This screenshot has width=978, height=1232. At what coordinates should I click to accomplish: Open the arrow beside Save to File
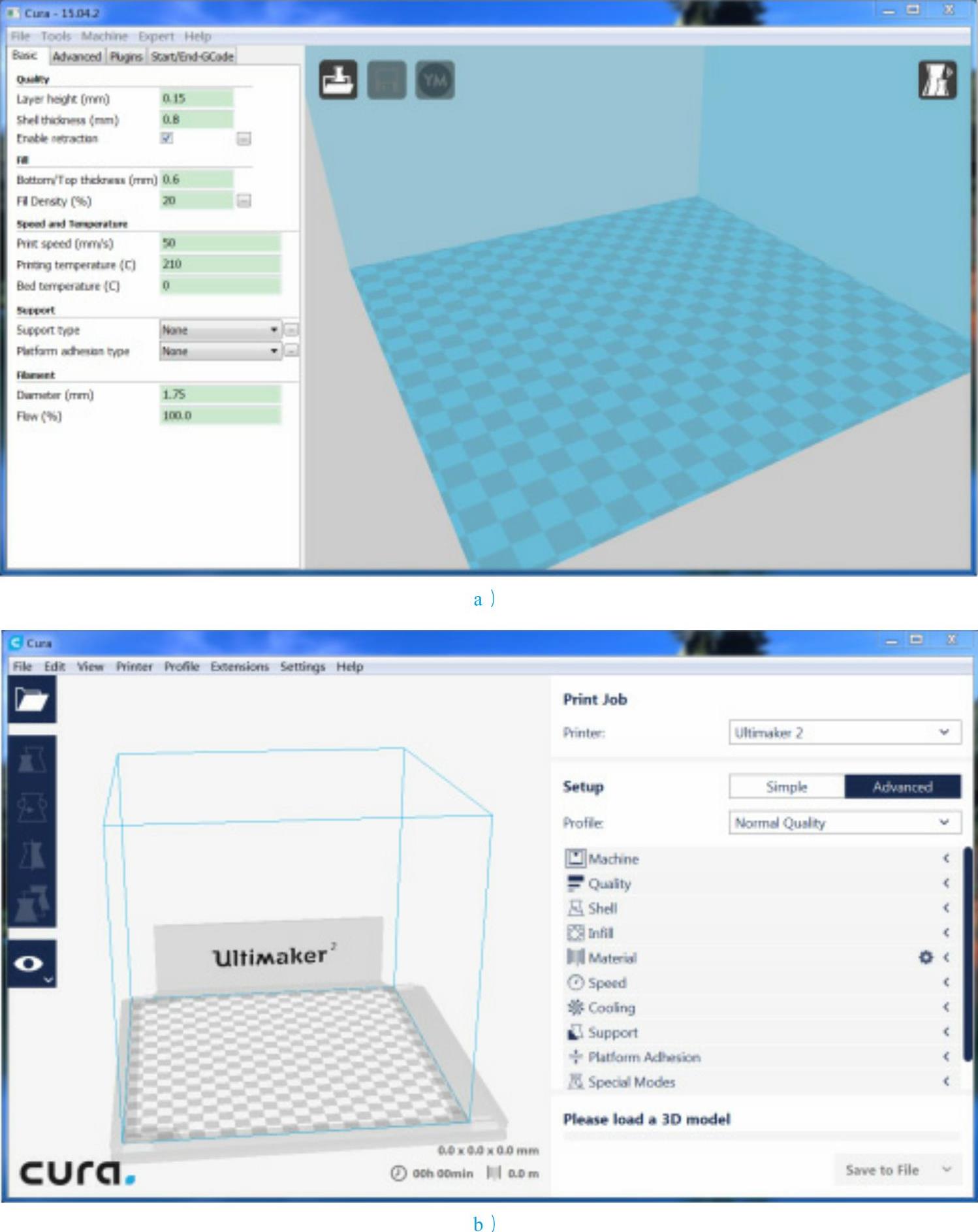(947, 1169)
